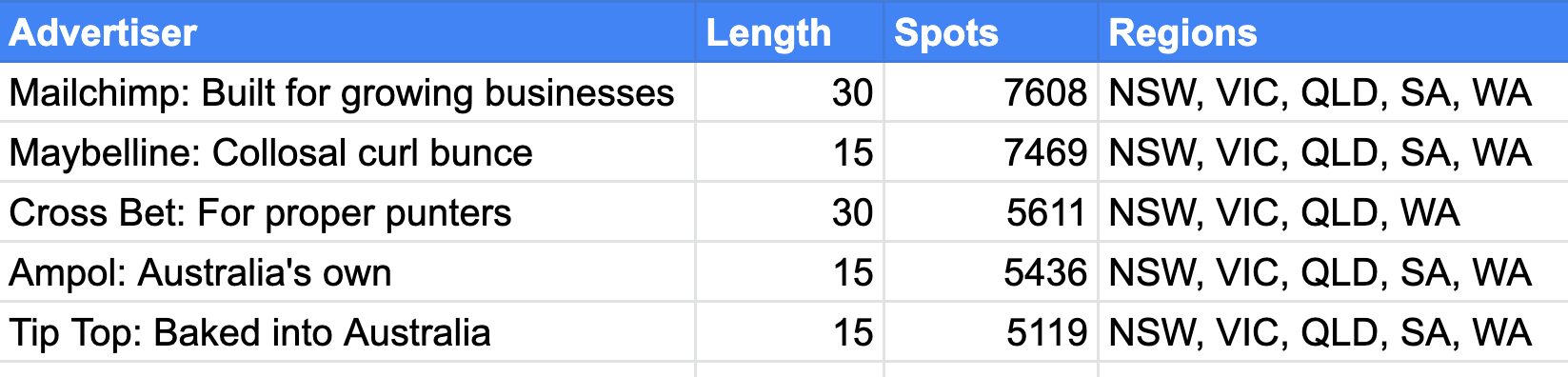Select the Cross Bet length cell showing 30
Image resolution: width=1568 pixels, height=377 pixels.
click(790, 212)
